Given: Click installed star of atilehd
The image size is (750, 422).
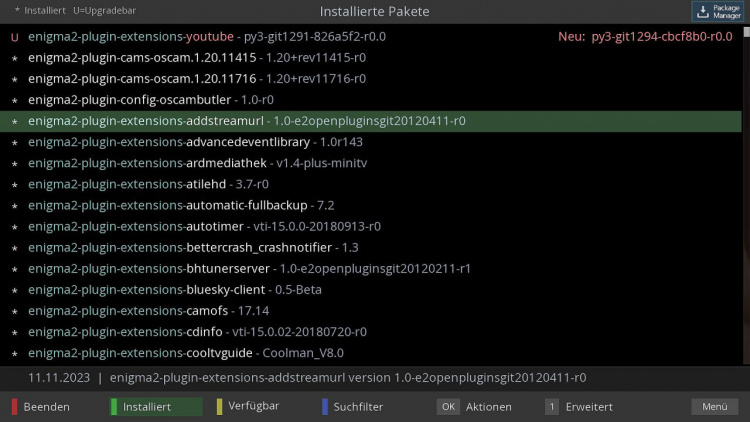Looking at the screenshot, I should coord(15,185).
